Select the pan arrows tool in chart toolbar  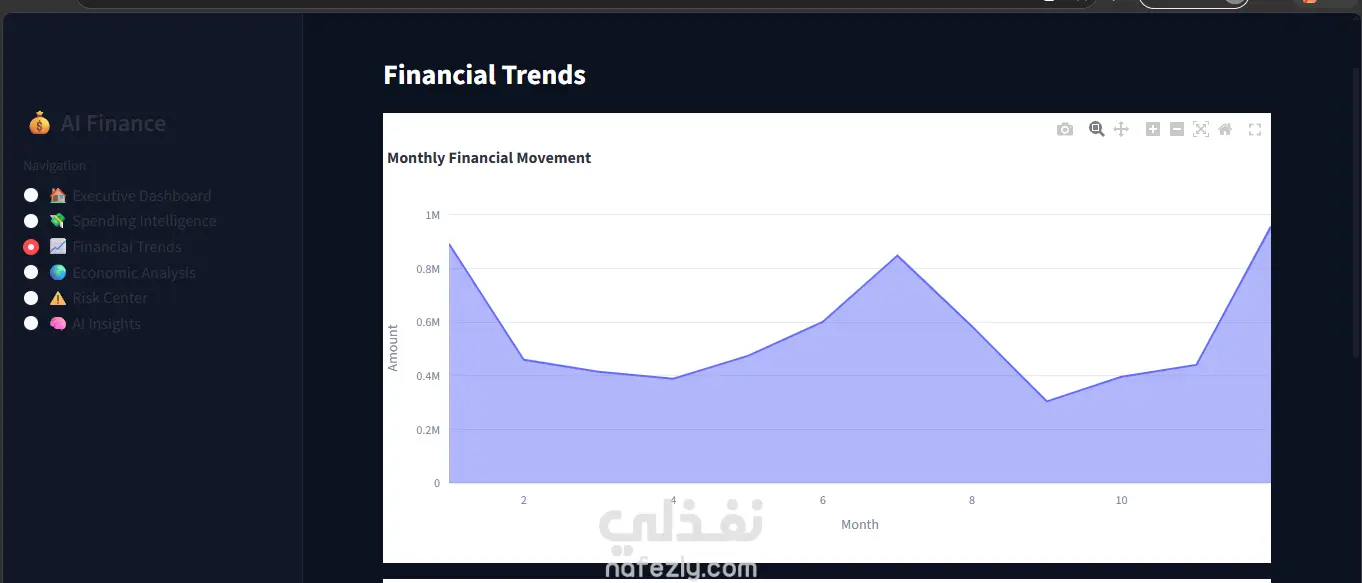1121,129
